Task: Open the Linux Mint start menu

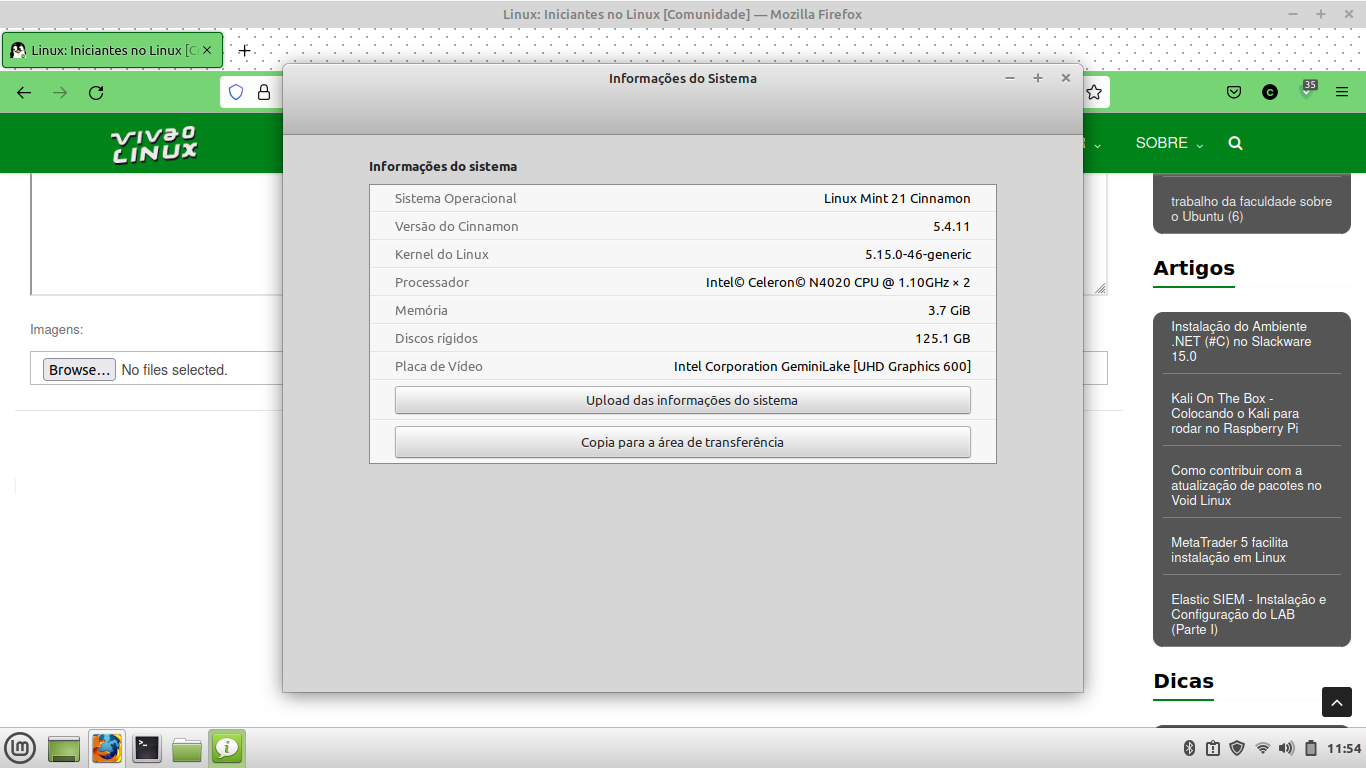Action: pos(21,748)
